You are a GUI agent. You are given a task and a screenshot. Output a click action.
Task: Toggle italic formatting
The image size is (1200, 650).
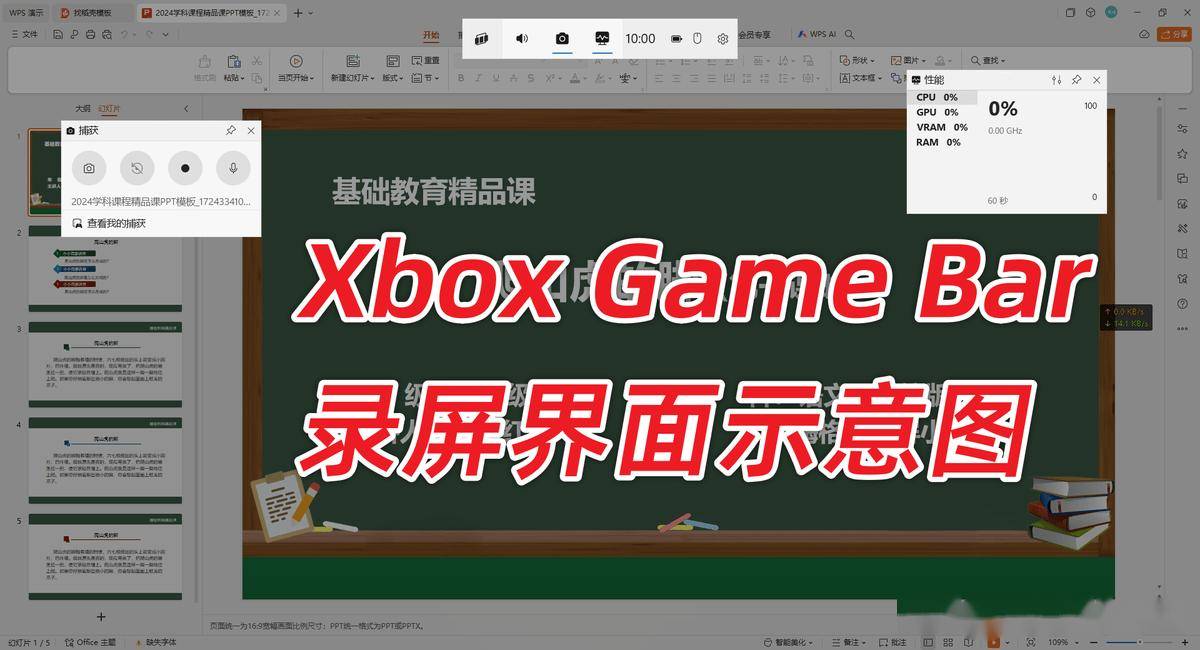pyautogui.click(x=477, y=78)
